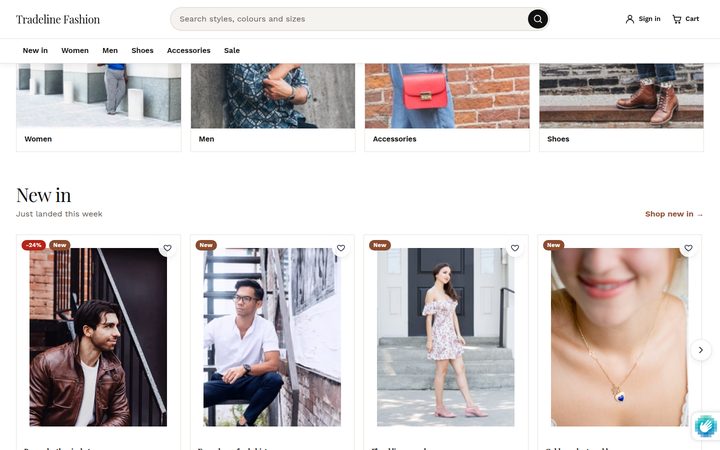Favorite the white shirt product with heart

[x=341, y=248]
